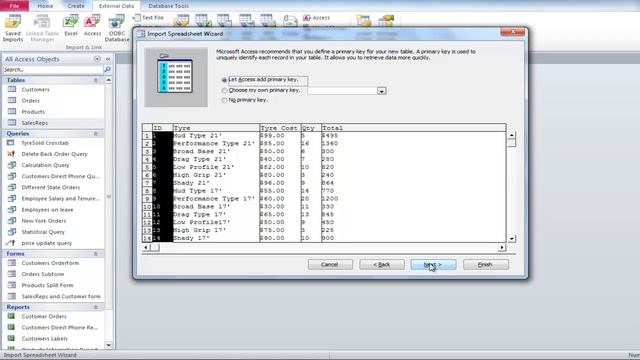640x360 pixels.
Task: Switch to the Home tab
Action: coord(45,6)
